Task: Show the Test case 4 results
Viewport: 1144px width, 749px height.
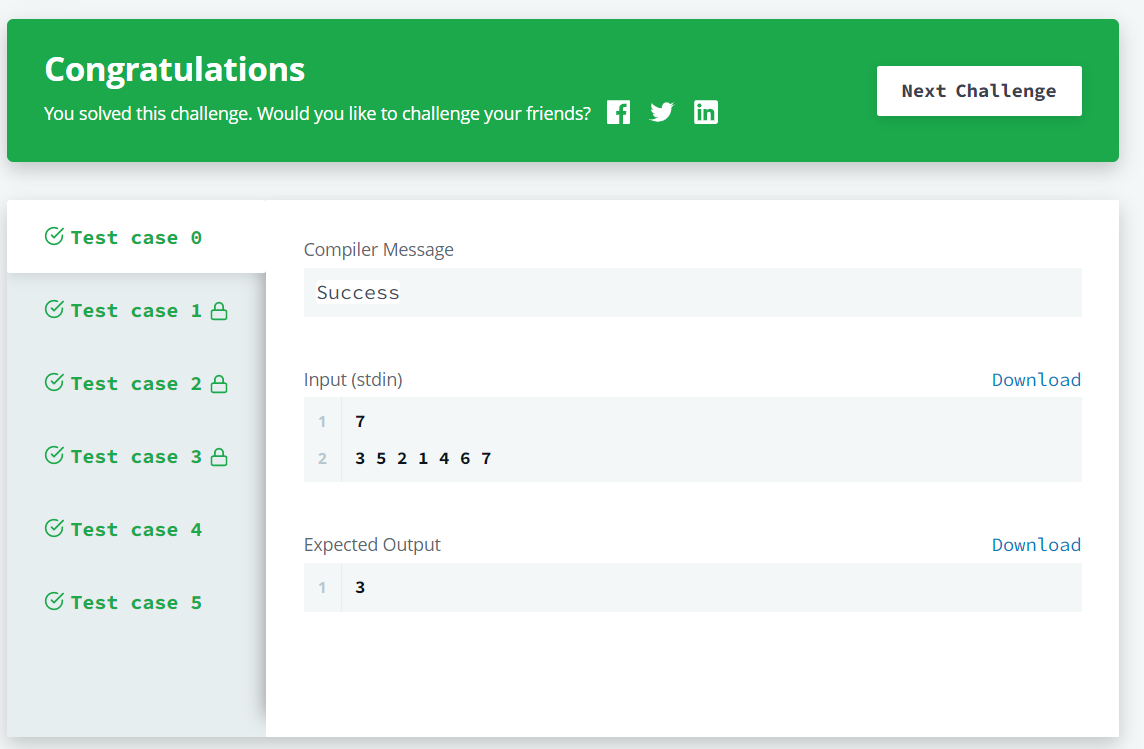Action: point(136,529)
